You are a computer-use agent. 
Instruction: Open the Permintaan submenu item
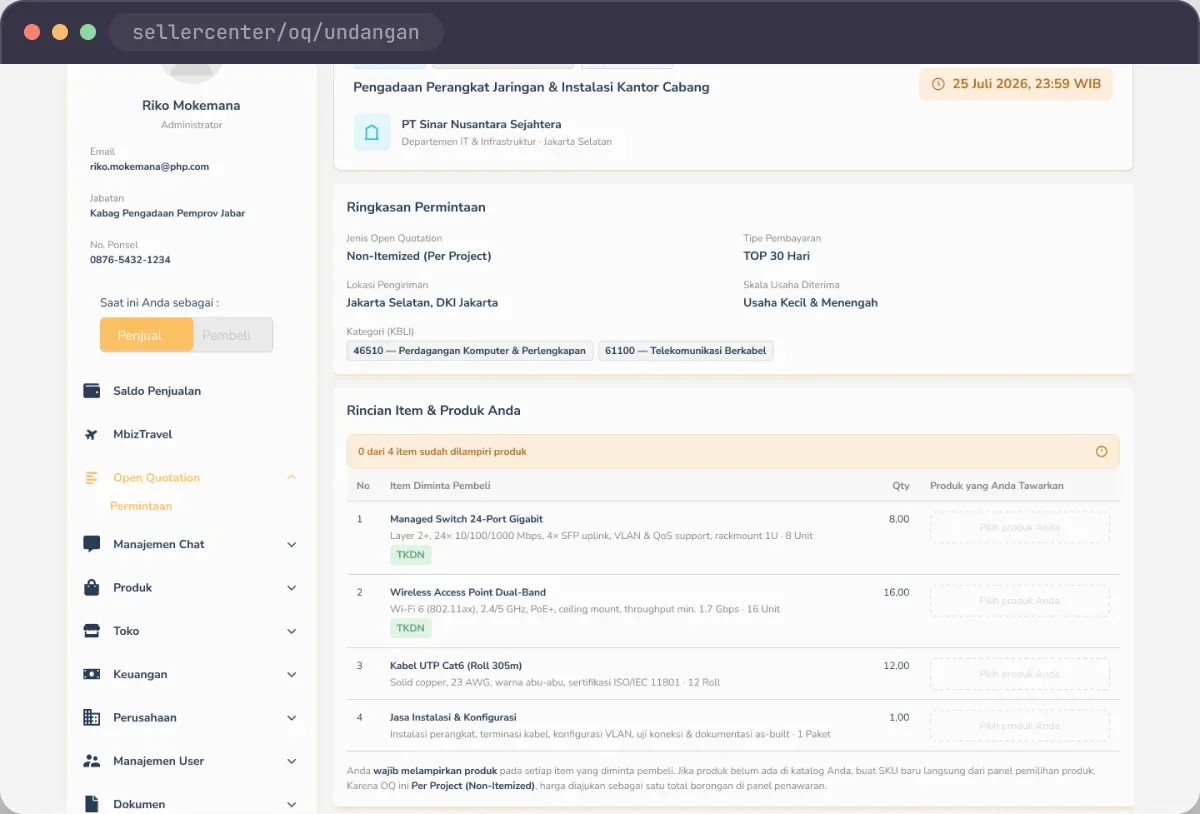(141, 506)
